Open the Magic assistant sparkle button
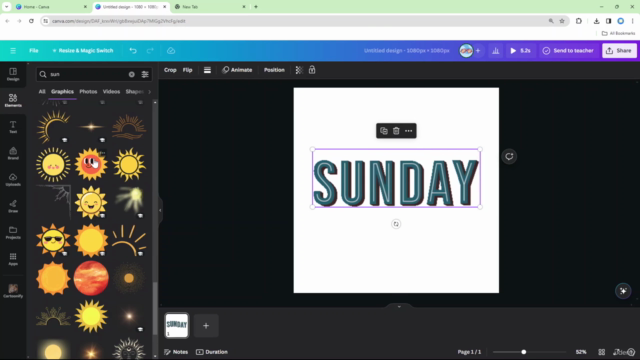Image resolution: width=640 pixels, height=360 pixels. click(x=623, y=291)
